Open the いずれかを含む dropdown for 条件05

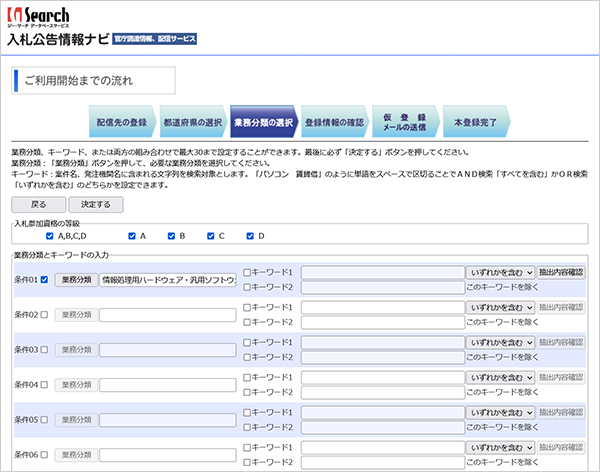500,413
